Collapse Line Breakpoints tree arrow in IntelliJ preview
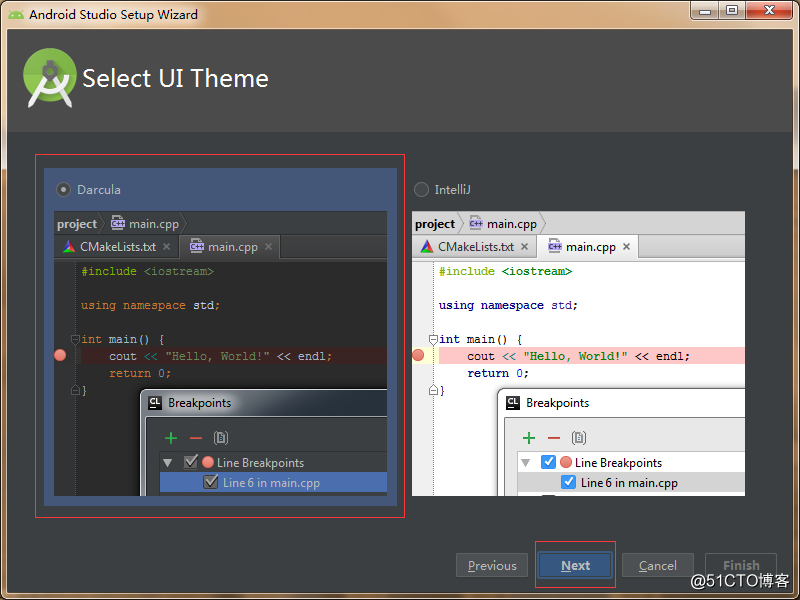This screenshot has height=600, width=800. (x=526, y=463)
